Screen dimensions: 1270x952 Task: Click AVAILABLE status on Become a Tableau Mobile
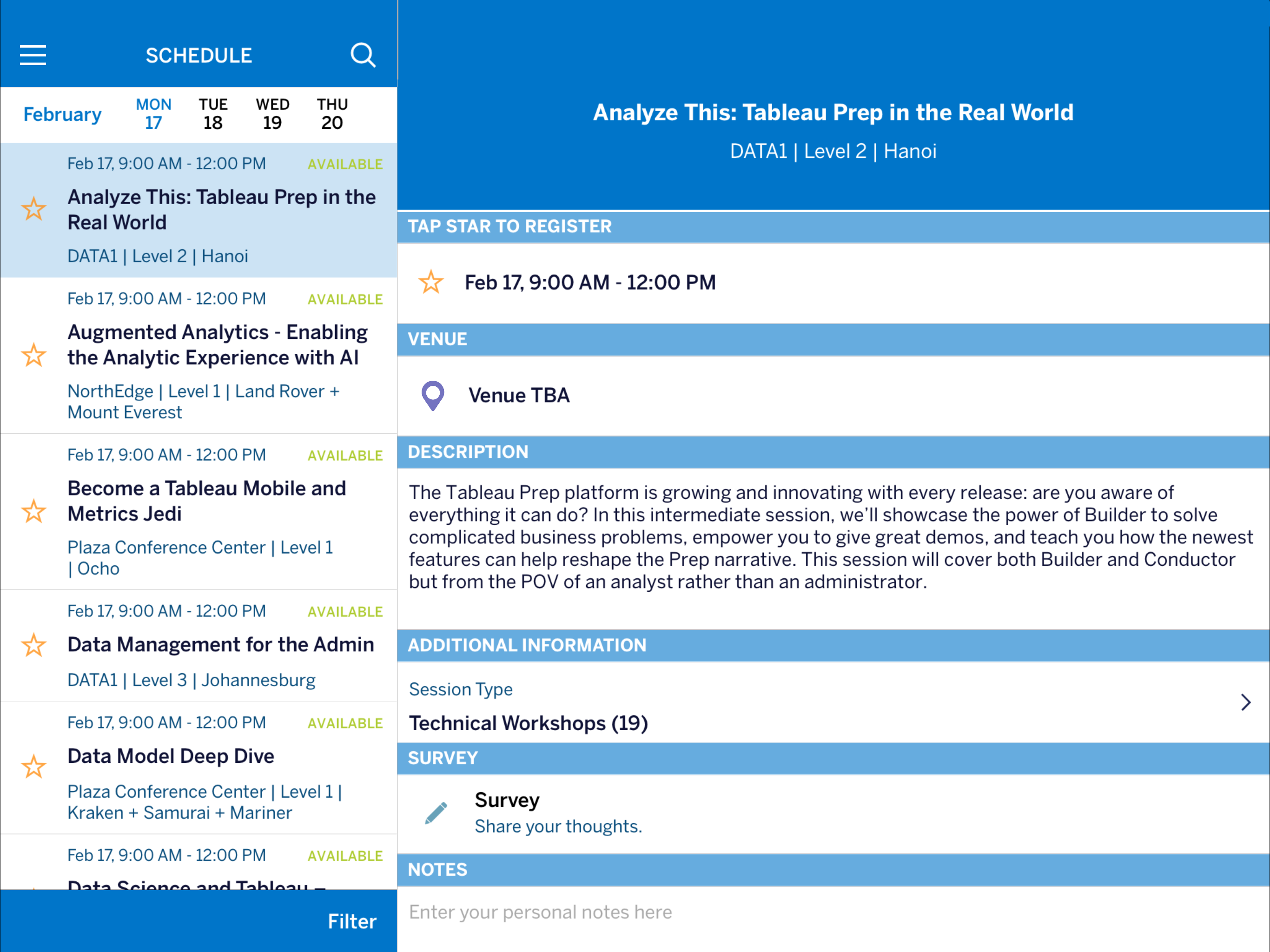pos(345,456)
